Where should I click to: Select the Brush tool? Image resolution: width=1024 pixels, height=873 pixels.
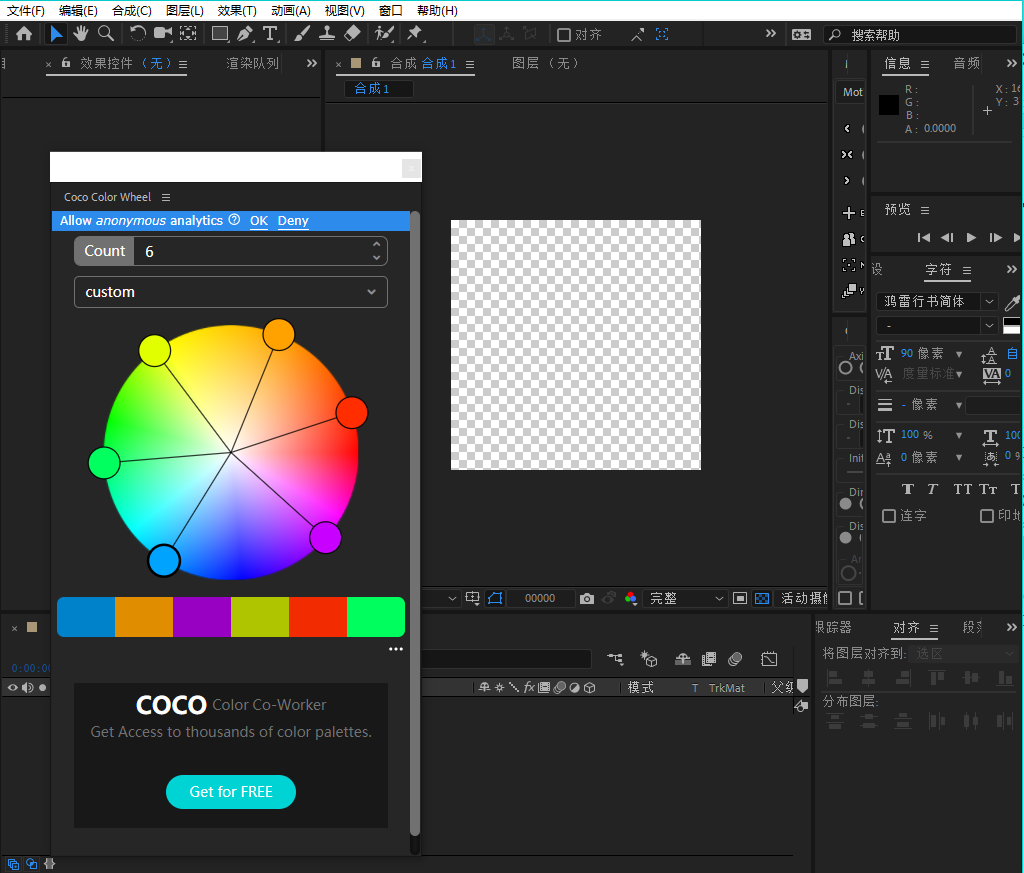(302, 34)
